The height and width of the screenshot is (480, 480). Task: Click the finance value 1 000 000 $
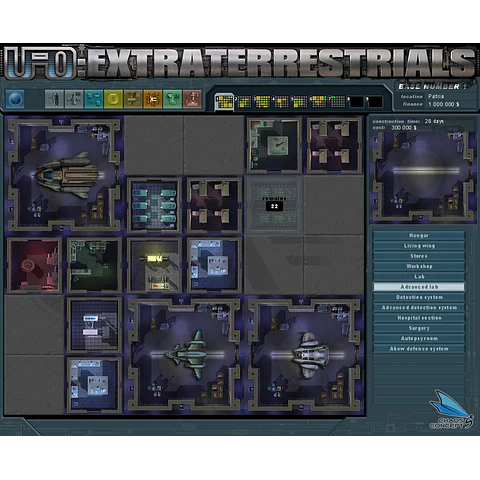tap(444, 104)
